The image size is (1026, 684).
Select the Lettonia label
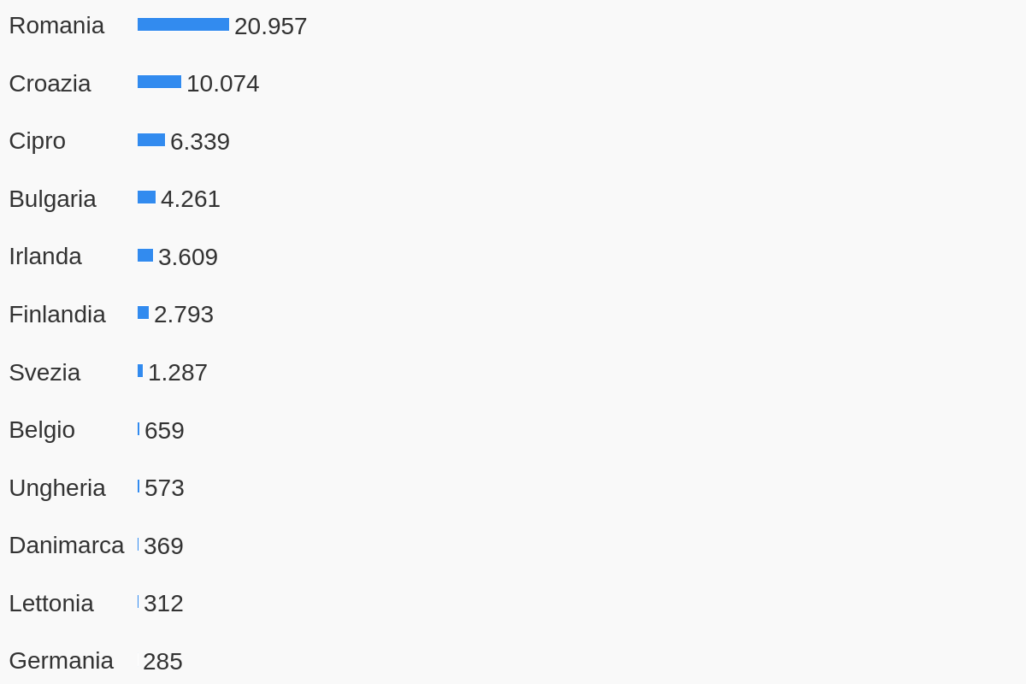point(51,604)
